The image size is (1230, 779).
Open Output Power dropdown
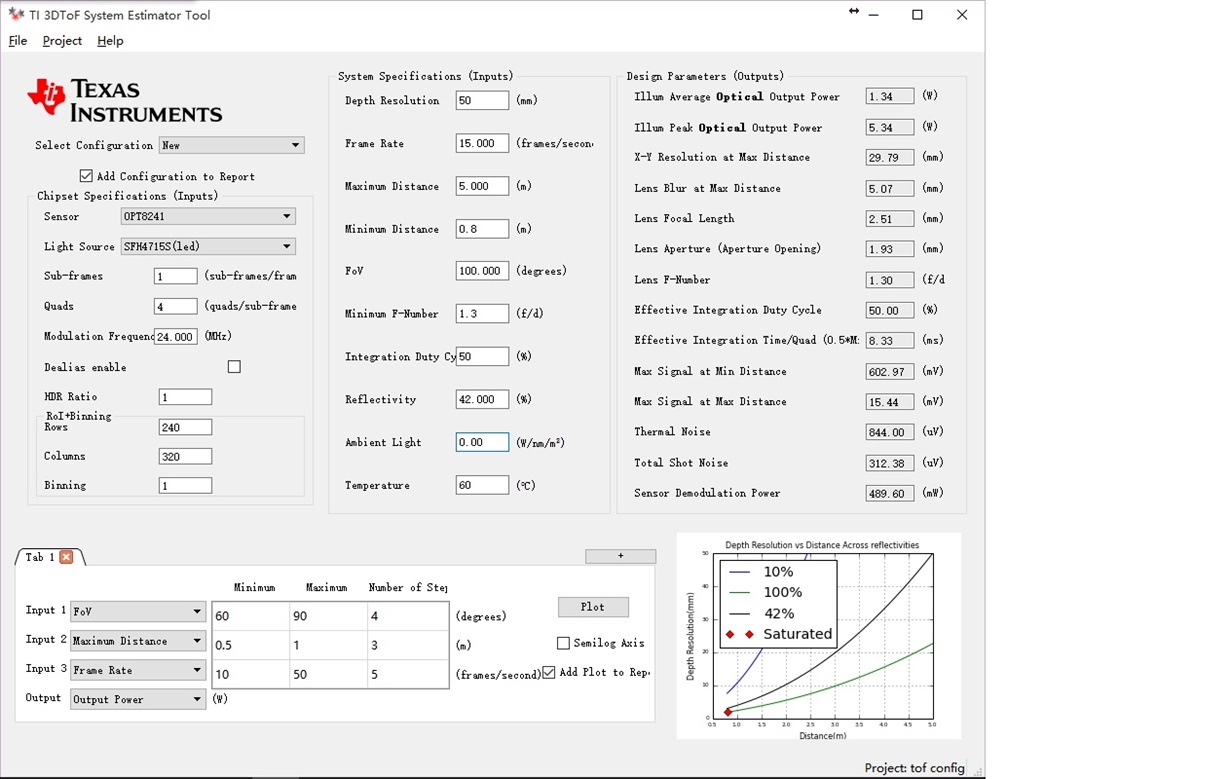pyautogui.click(x=138, y=699)
